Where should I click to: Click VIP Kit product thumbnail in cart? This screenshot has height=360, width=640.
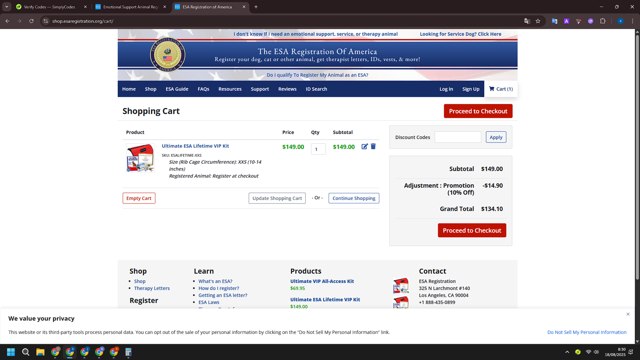140,158
